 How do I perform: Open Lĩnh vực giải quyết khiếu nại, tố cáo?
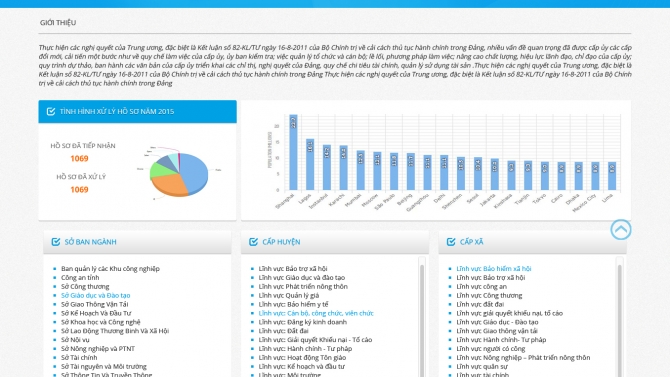point(509,313)
